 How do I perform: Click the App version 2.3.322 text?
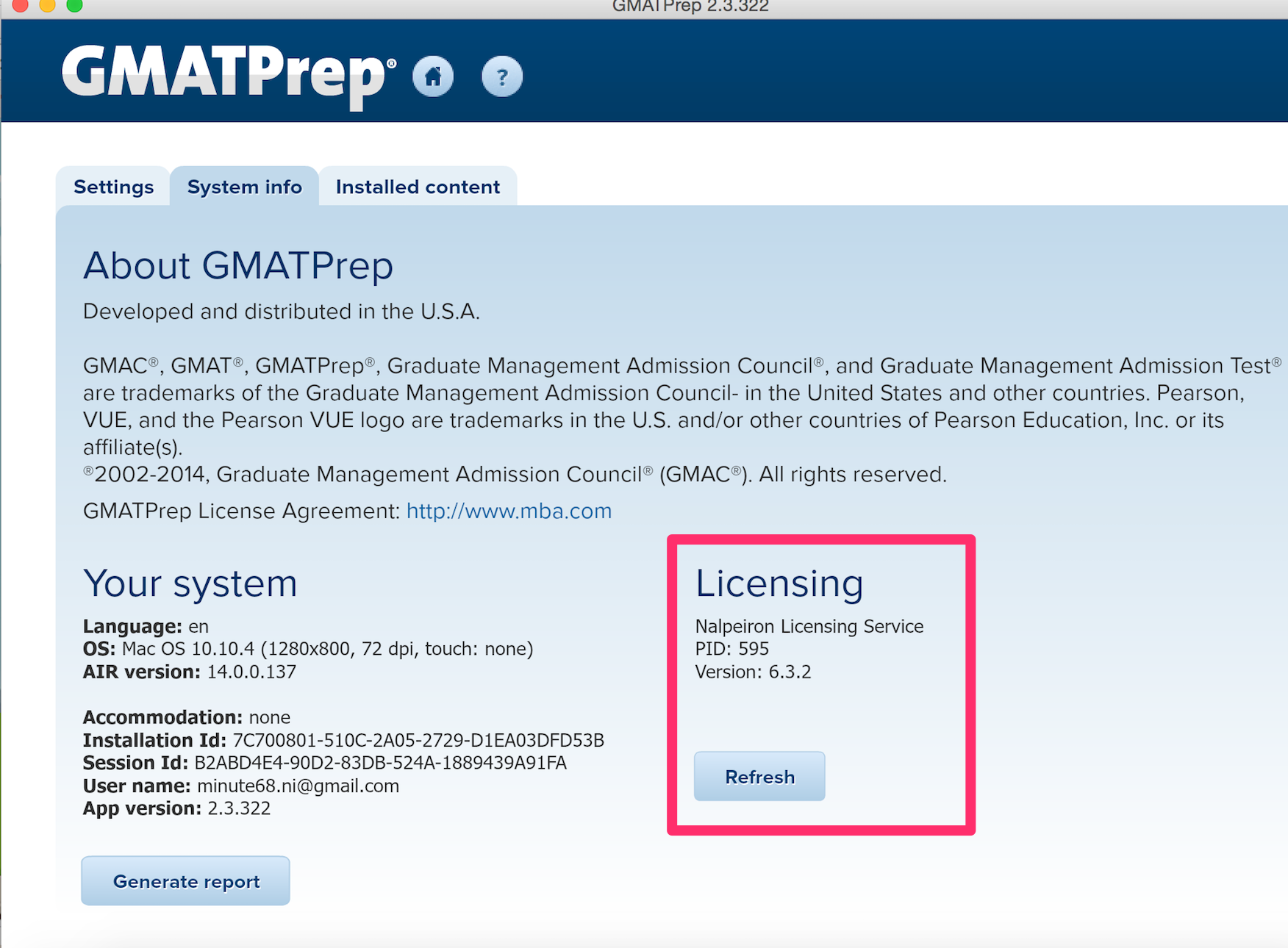click(239, 808)
